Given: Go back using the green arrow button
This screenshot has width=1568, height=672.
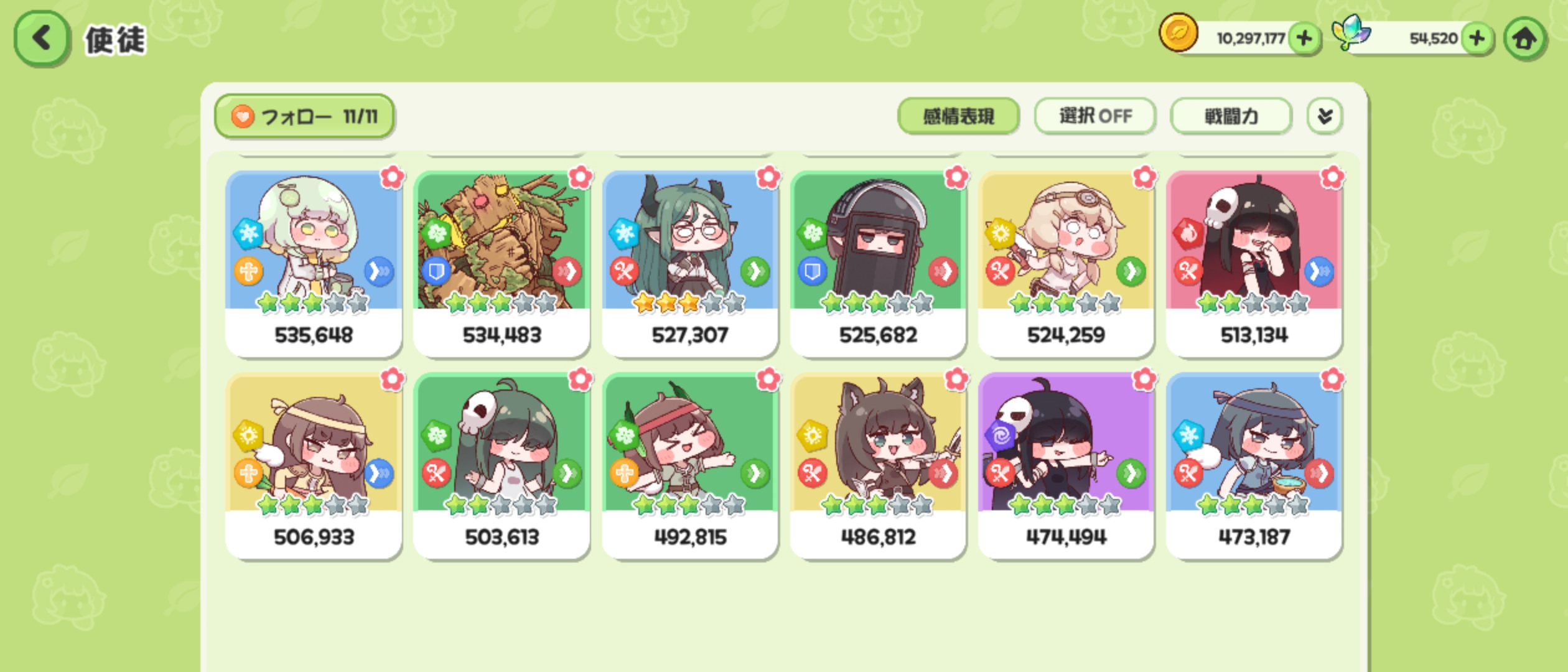Looking at the screenshot, I should (41, 38).
